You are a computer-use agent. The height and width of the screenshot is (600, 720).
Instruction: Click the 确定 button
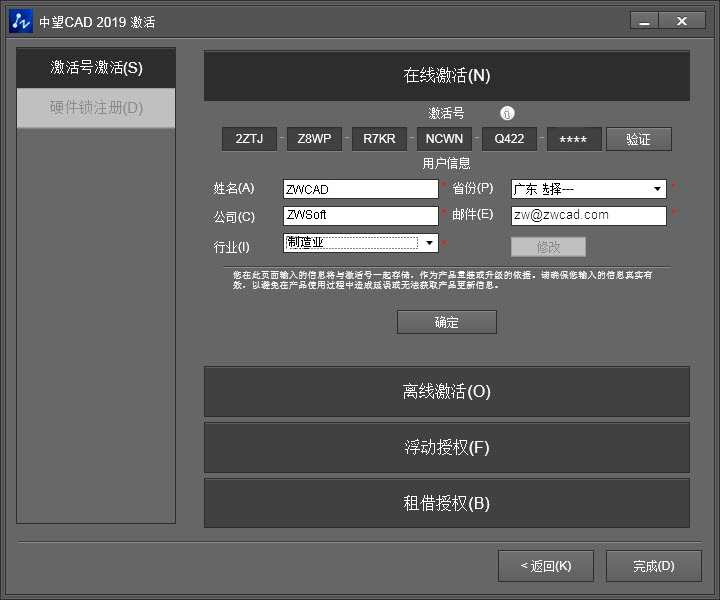pyautogui.click(x=447, y=322)
